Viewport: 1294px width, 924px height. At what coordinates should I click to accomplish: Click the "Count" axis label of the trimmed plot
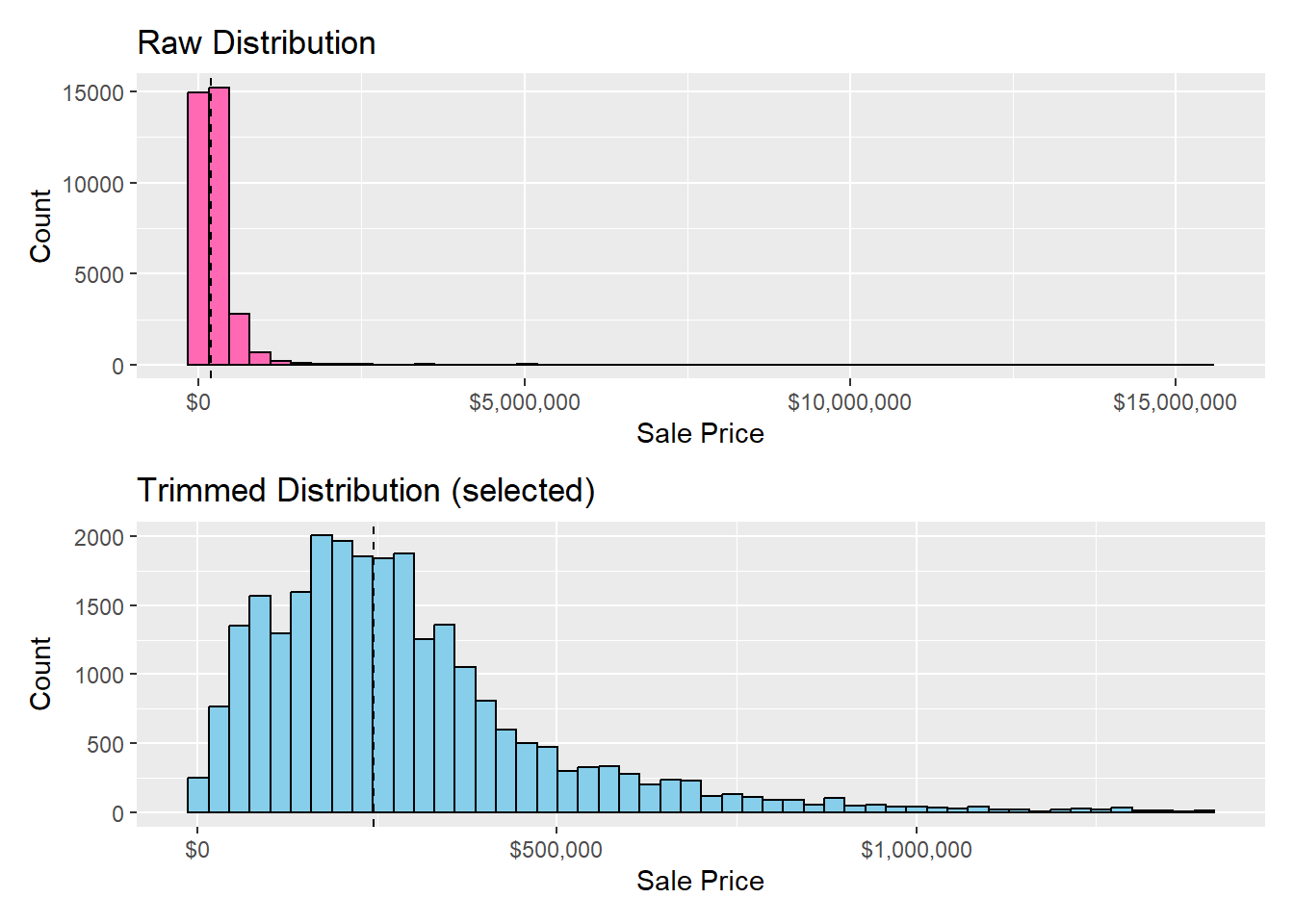click(40, 674)
